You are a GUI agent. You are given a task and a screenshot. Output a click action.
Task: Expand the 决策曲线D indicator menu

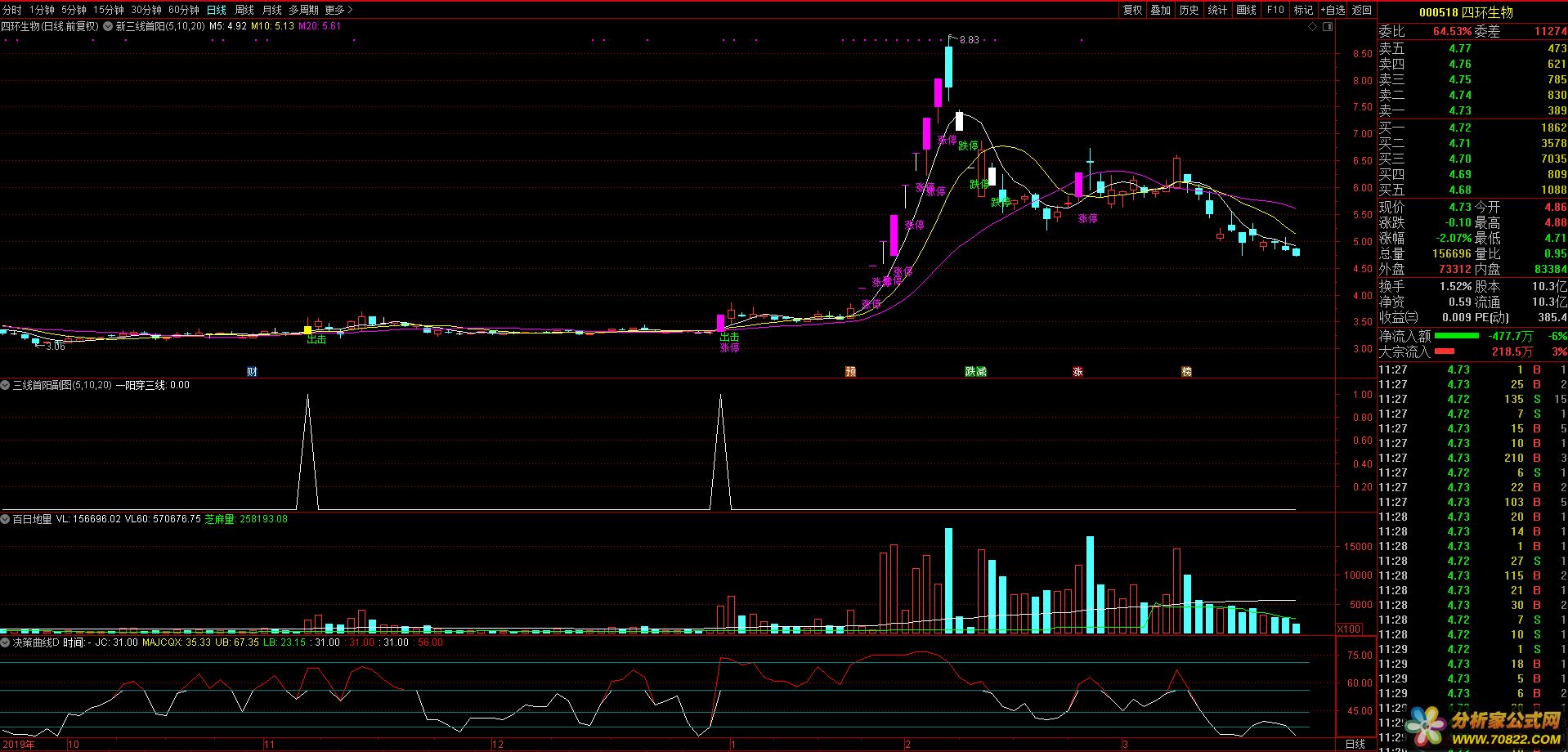(5, 642)
